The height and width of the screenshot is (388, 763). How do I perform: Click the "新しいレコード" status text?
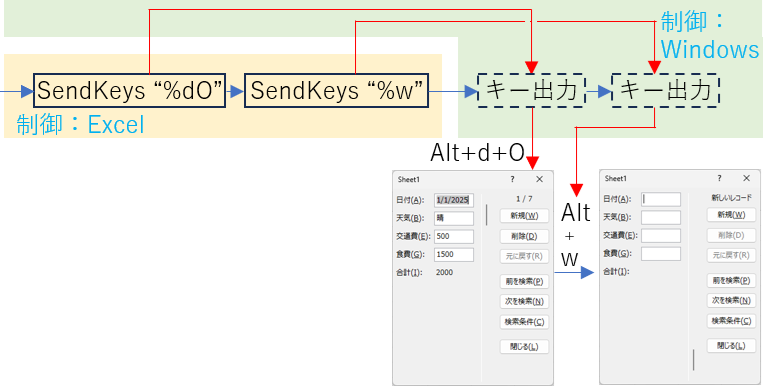click(731, 198)
